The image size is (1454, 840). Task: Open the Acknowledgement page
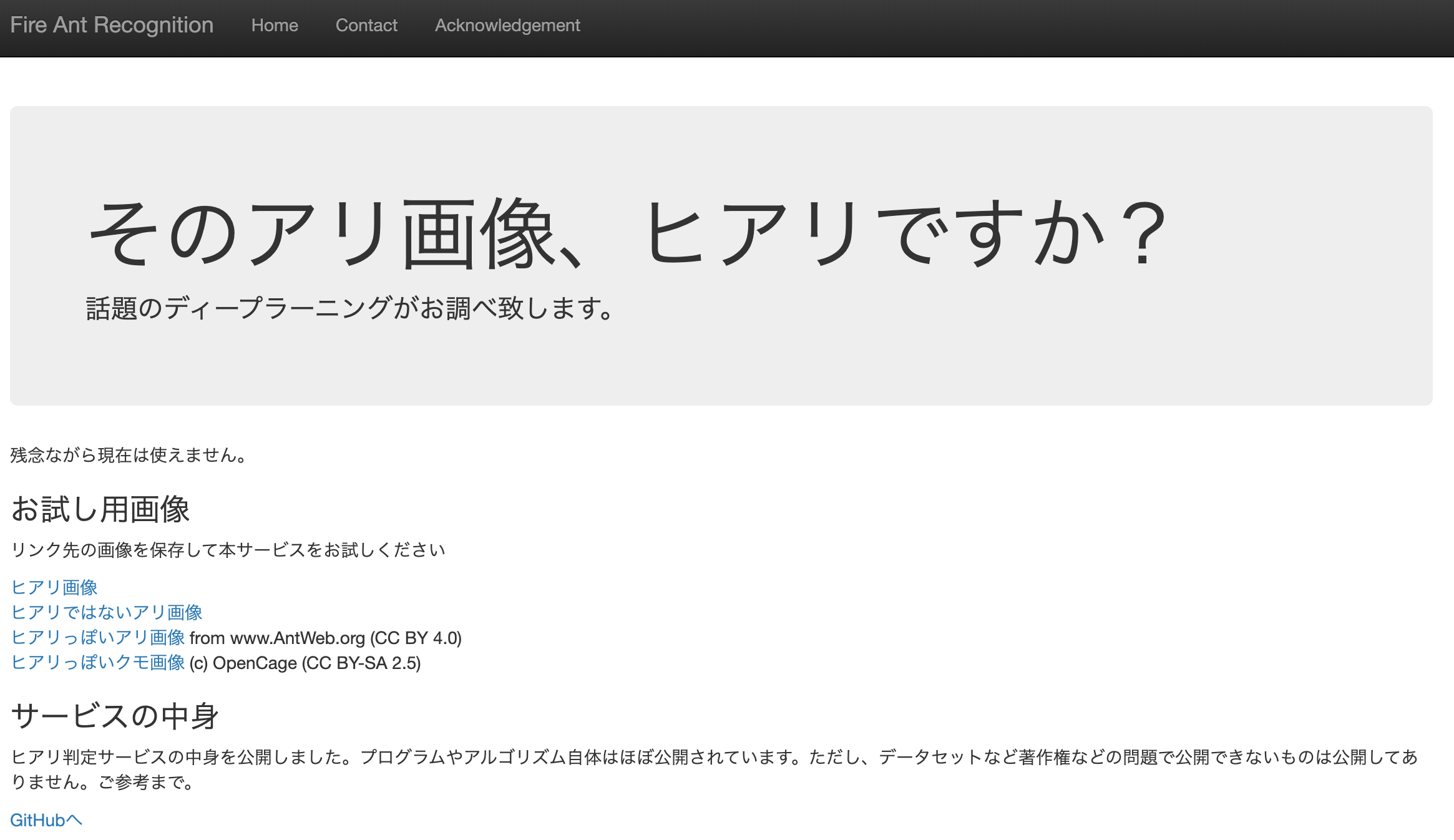coord(507,25)
